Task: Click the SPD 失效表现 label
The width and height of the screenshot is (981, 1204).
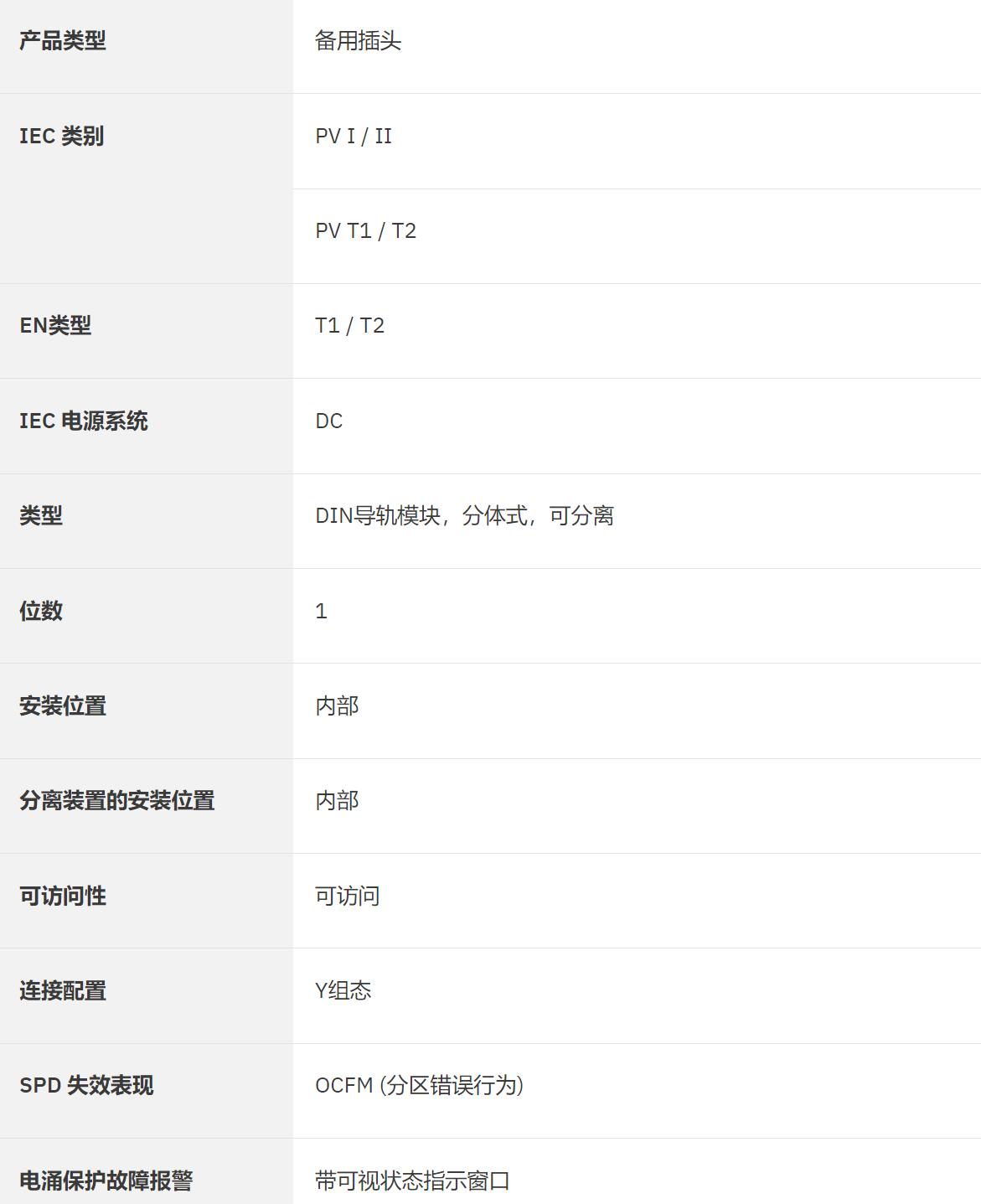Action: pyautogui.click(x=86, y=1085)
